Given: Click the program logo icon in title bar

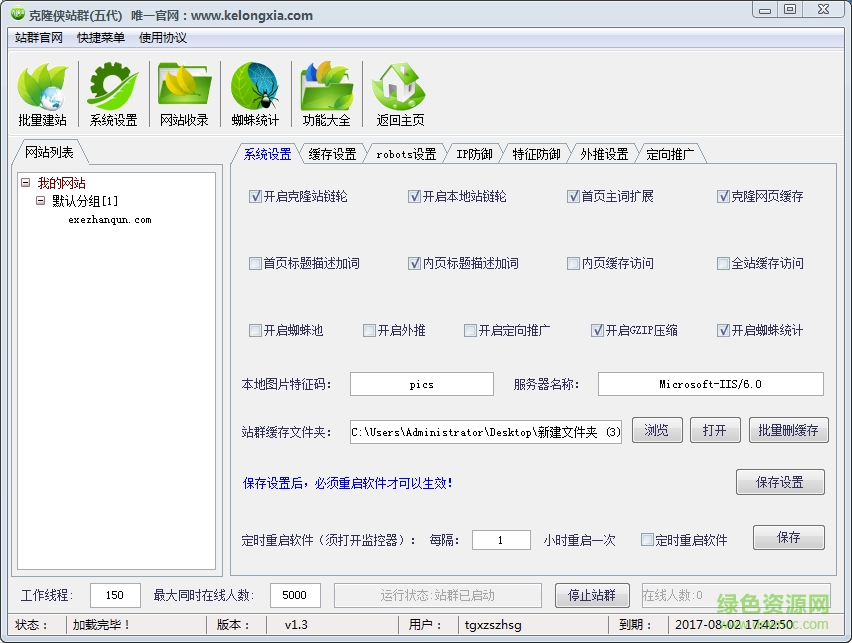Looking at the screenshot, I should [17, 14].
